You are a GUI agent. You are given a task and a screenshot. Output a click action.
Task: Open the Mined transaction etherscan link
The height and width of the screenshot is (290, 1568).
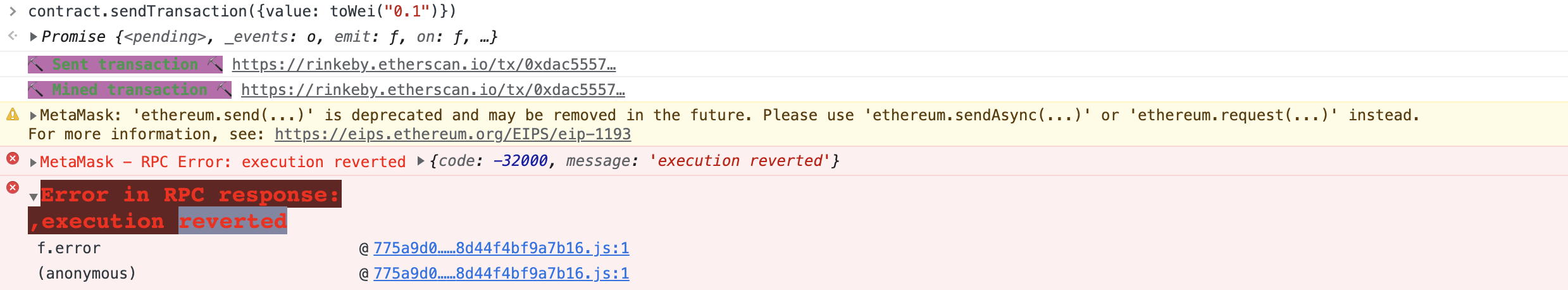(433, 90)
